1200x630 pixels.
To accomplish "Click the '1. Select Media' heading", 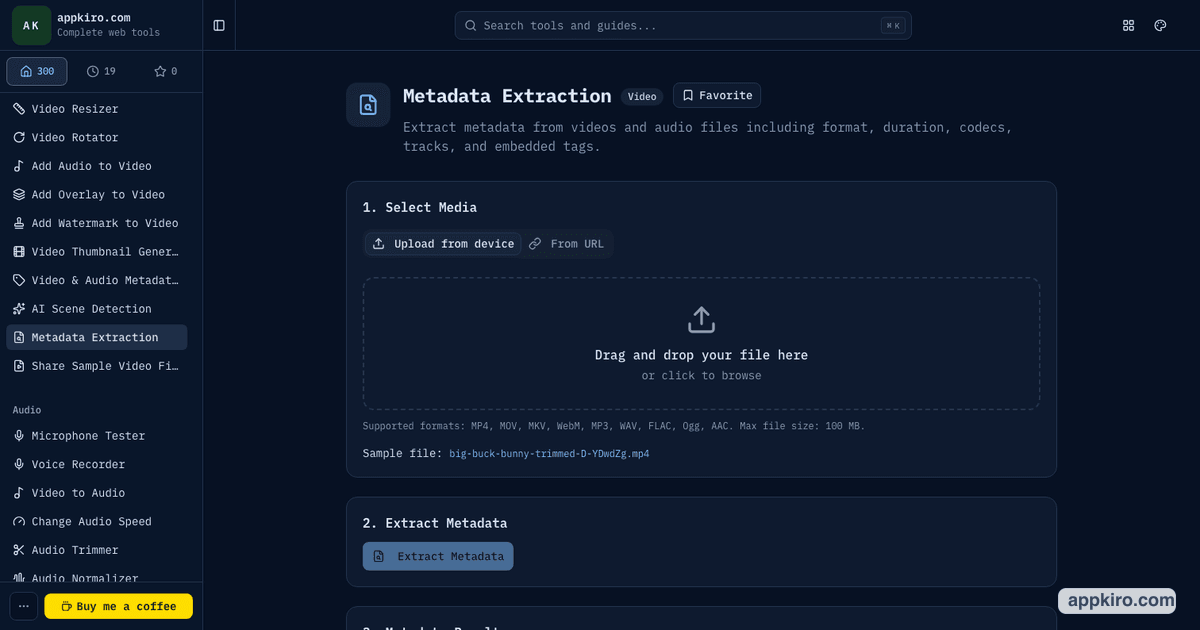I will tap(420, 207).
